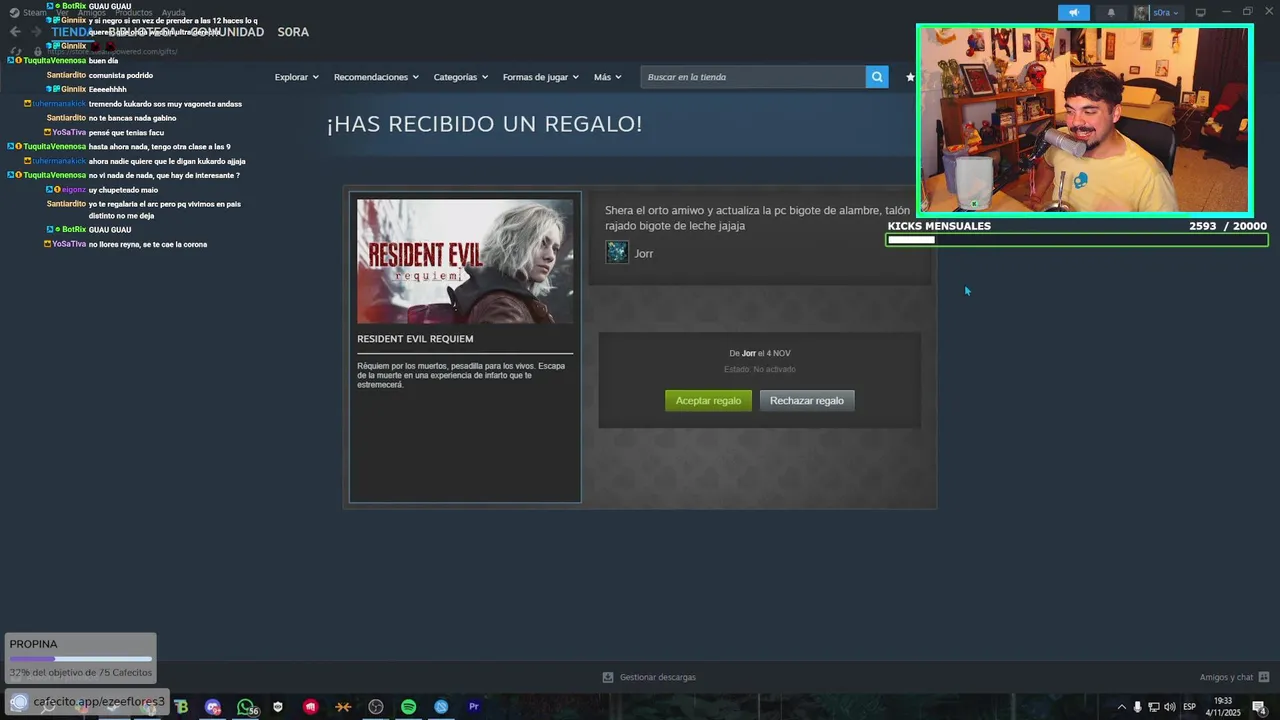
Task: Open the Steam notifications bell
Action: click(x=1111, y=13)
